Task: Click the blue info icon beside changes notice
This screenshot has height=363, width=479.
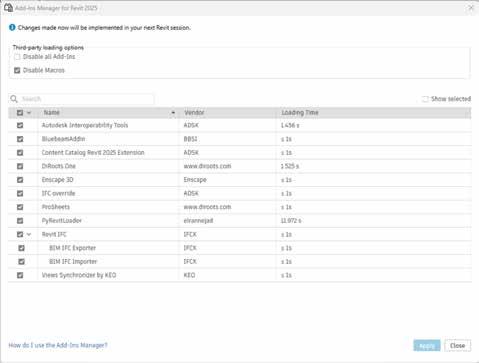Action: click(12, 27)
